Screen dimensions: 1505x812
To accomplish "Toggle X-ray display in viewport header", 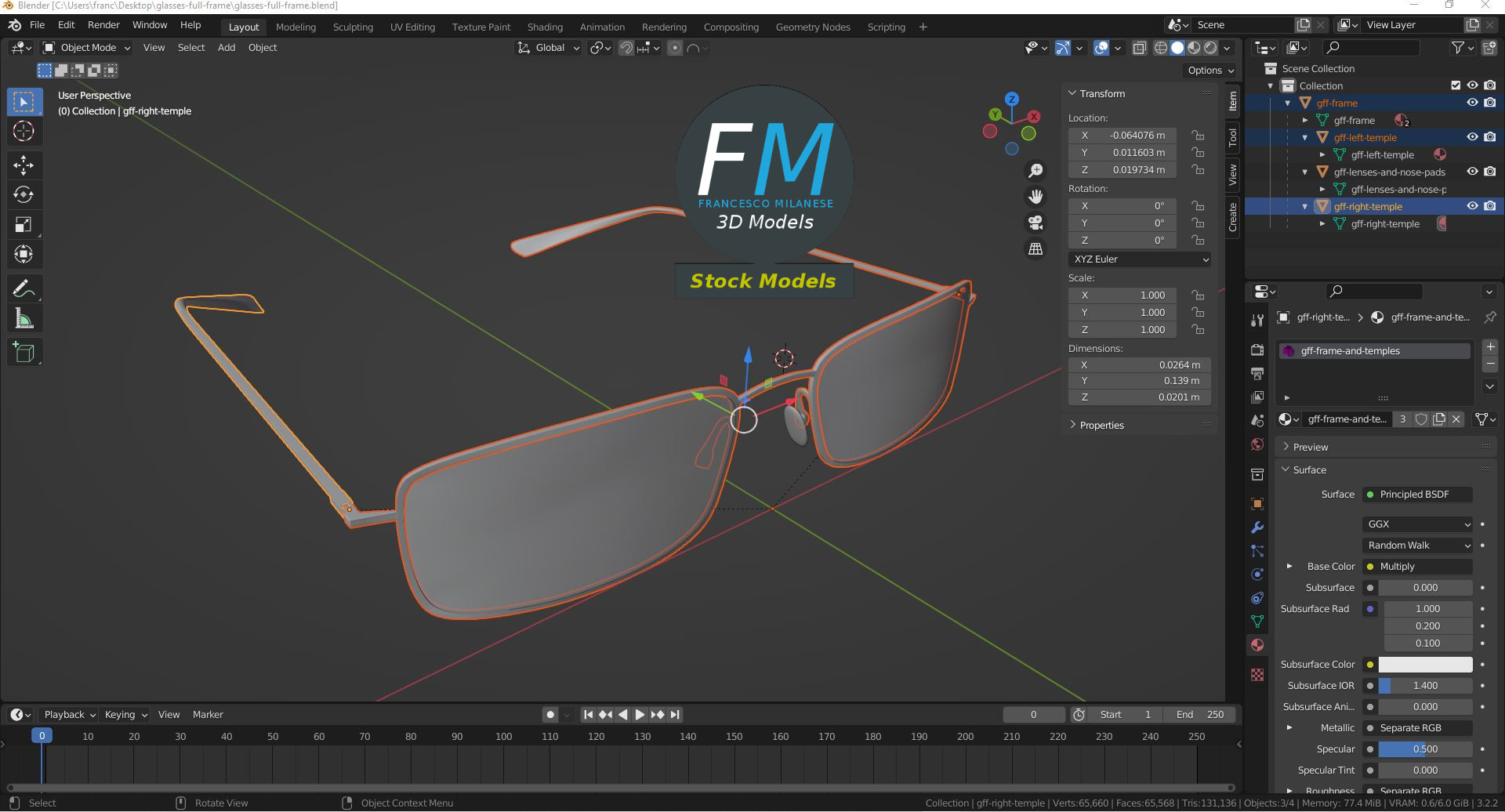I will click(x=1140, y=48).
